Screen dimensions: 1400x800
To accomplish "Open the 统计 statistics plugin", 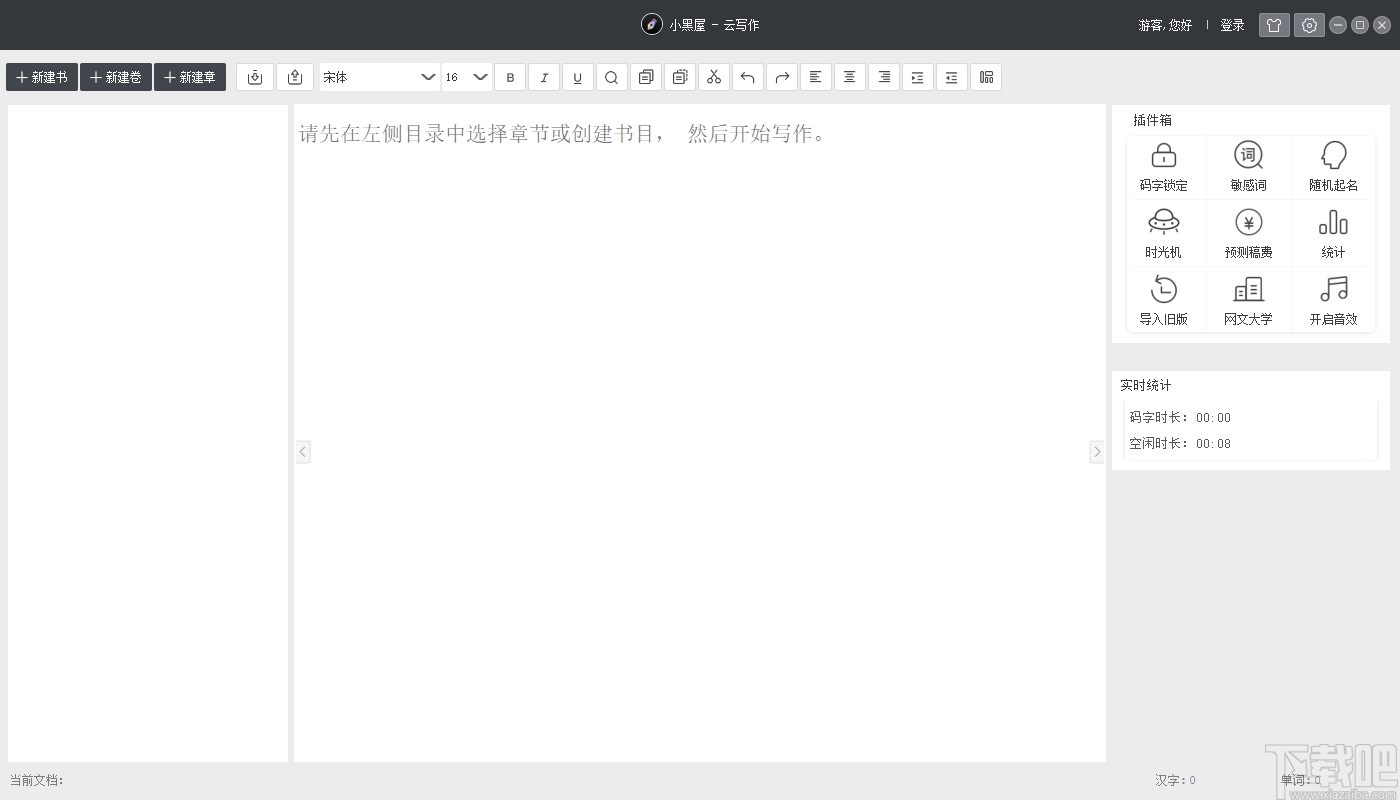I will (x=1334, y=234).
